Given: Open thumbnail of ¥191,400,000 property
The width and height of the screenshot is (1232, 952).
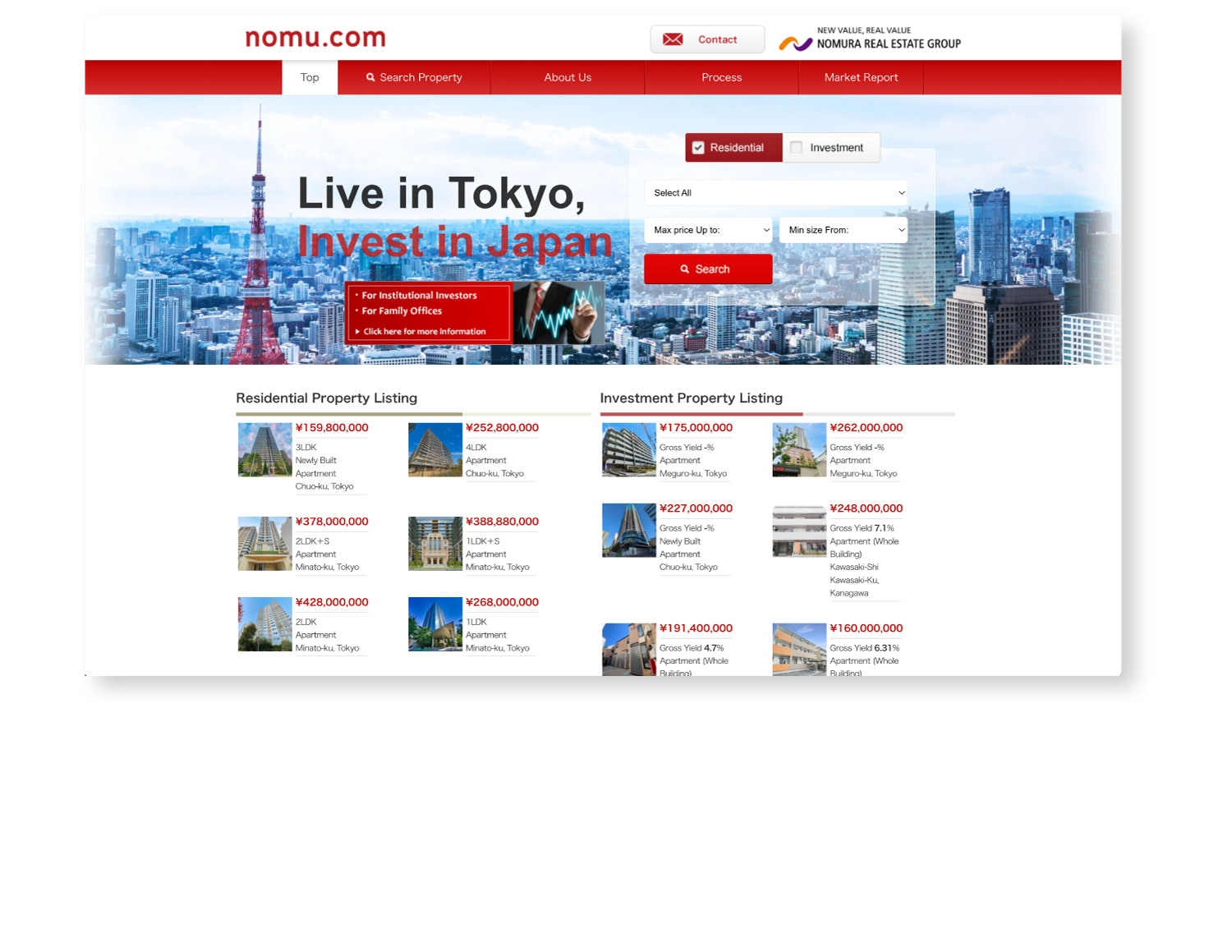Looking at the screenshot, I should point(629,650).
